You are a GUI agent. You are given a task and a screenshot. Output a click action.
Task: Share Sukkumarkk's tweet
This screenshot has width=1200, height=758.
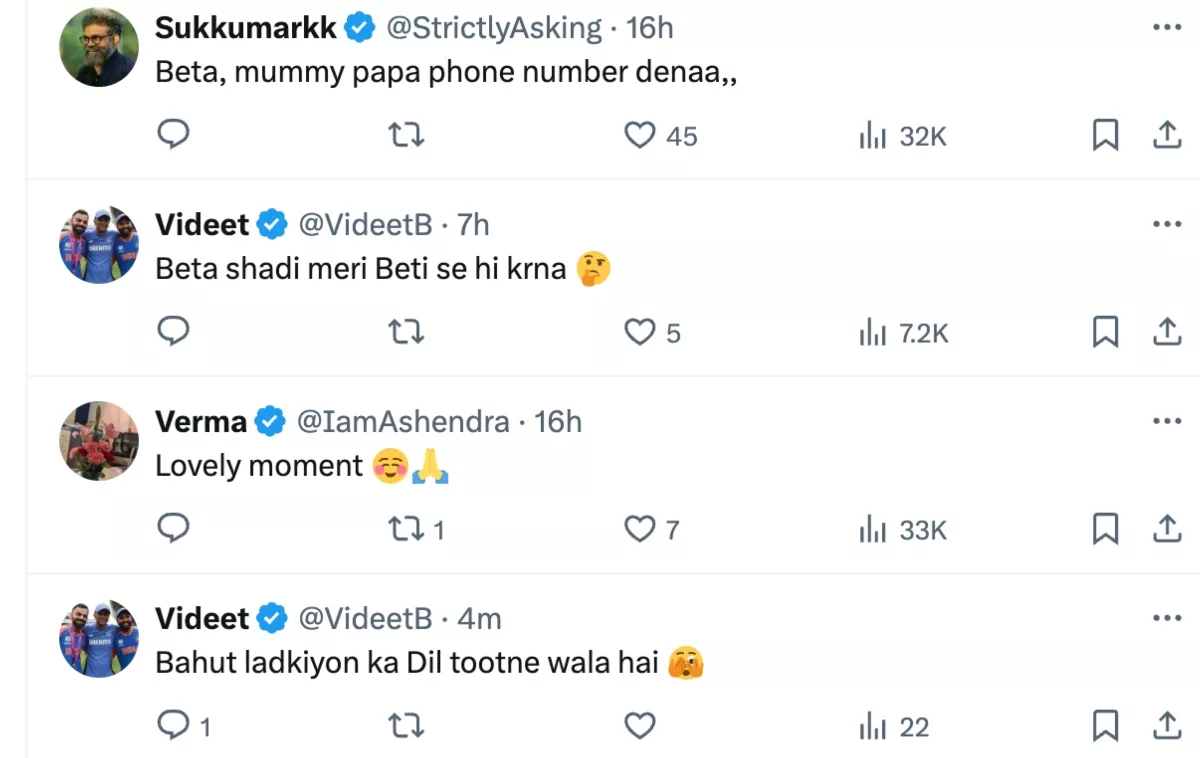(1167, 135)
